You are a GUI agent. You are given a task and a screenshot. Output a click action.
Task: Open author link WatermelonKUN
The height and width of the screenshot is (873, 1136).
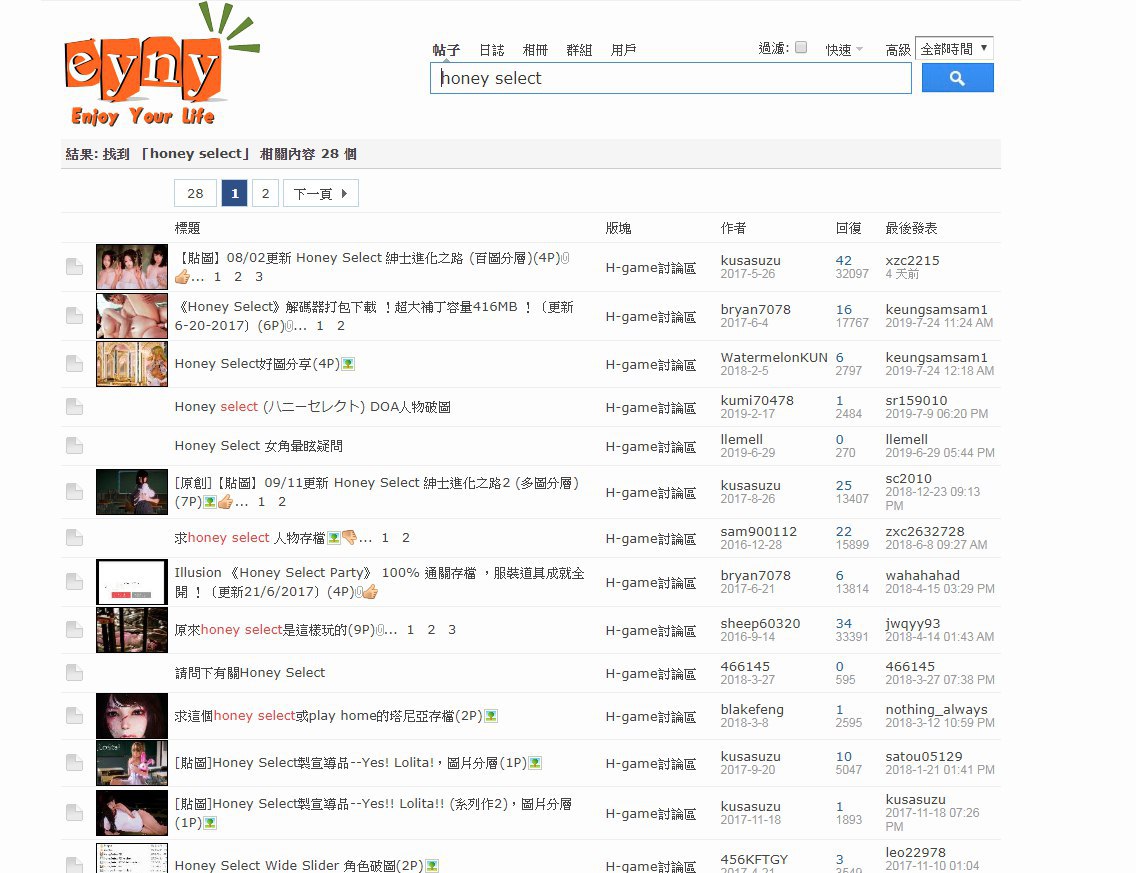point(773,357)
